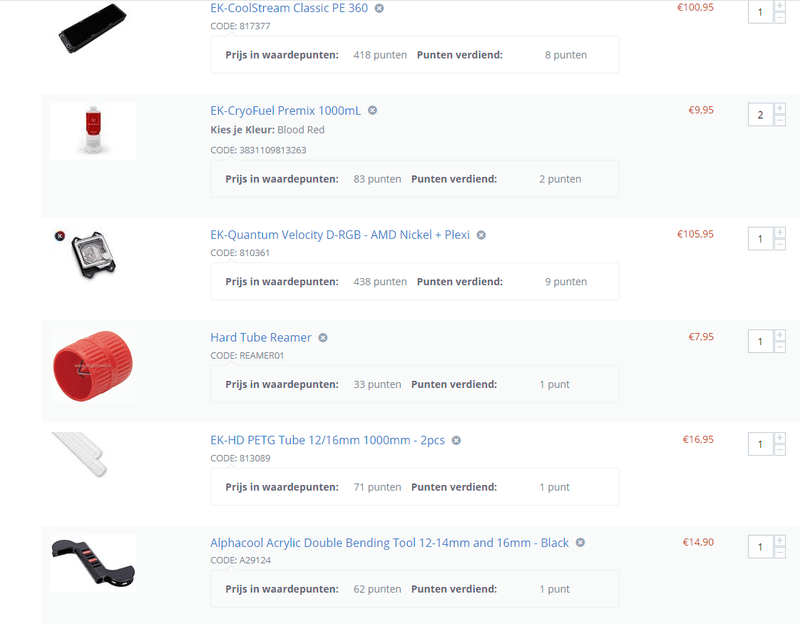Open the EK-CryoFuel red bottle thumbnail
Screen dimensions: 800x624
(93, 131)
